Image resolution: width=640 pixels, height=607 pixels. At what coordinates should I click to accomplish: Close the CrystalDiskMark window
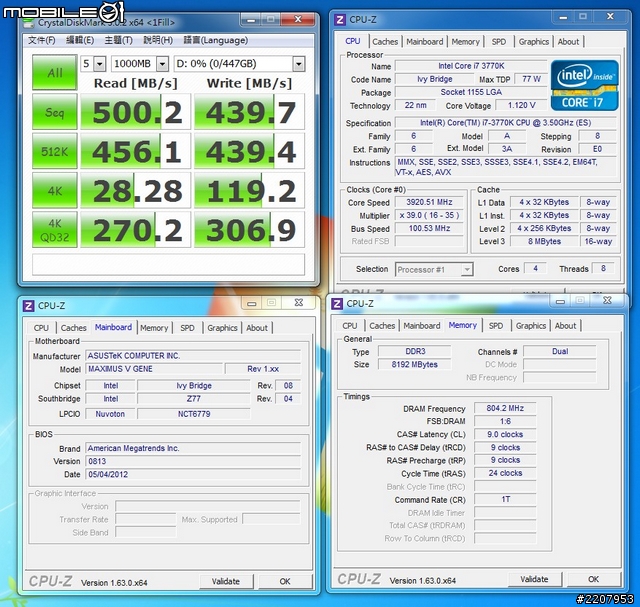(x=298, y=20)
